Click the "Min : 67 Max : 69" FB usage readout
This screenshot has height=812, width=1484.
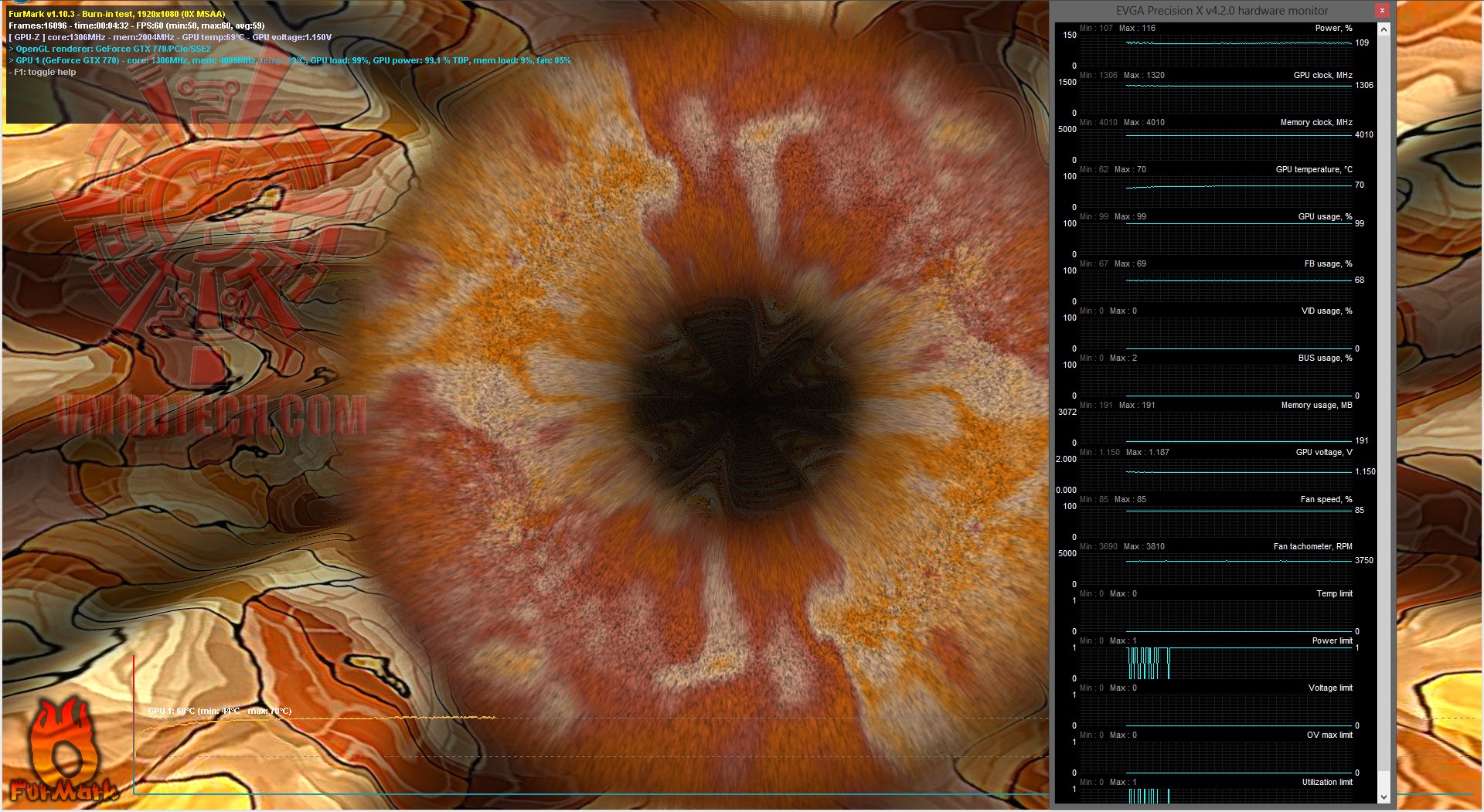(x=1113, y=263)
